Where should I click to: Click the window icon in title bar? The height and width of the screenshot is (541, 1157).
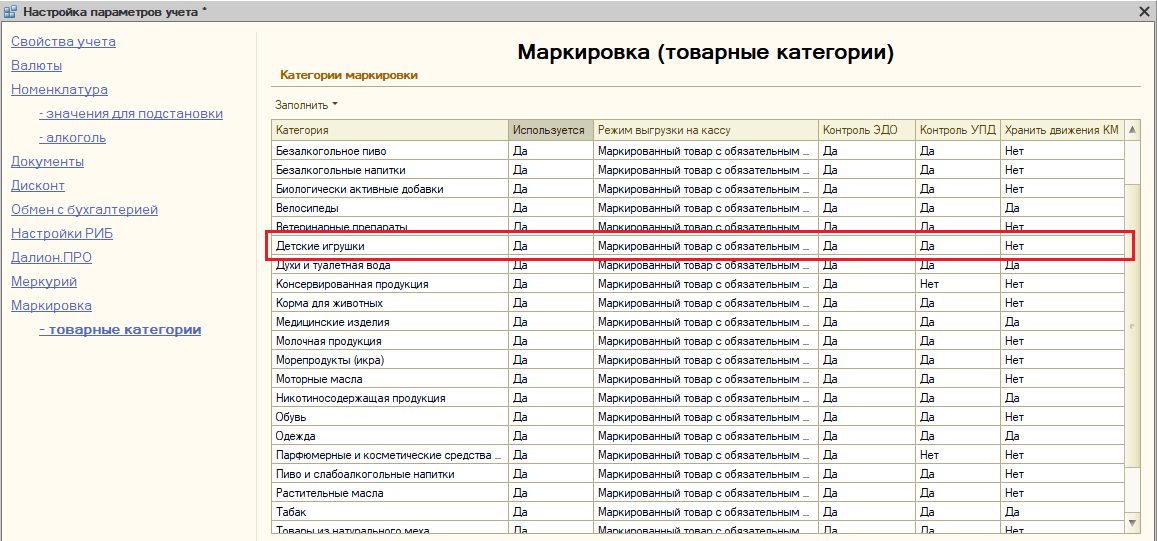pyautogui.click(x=10, y=11)
